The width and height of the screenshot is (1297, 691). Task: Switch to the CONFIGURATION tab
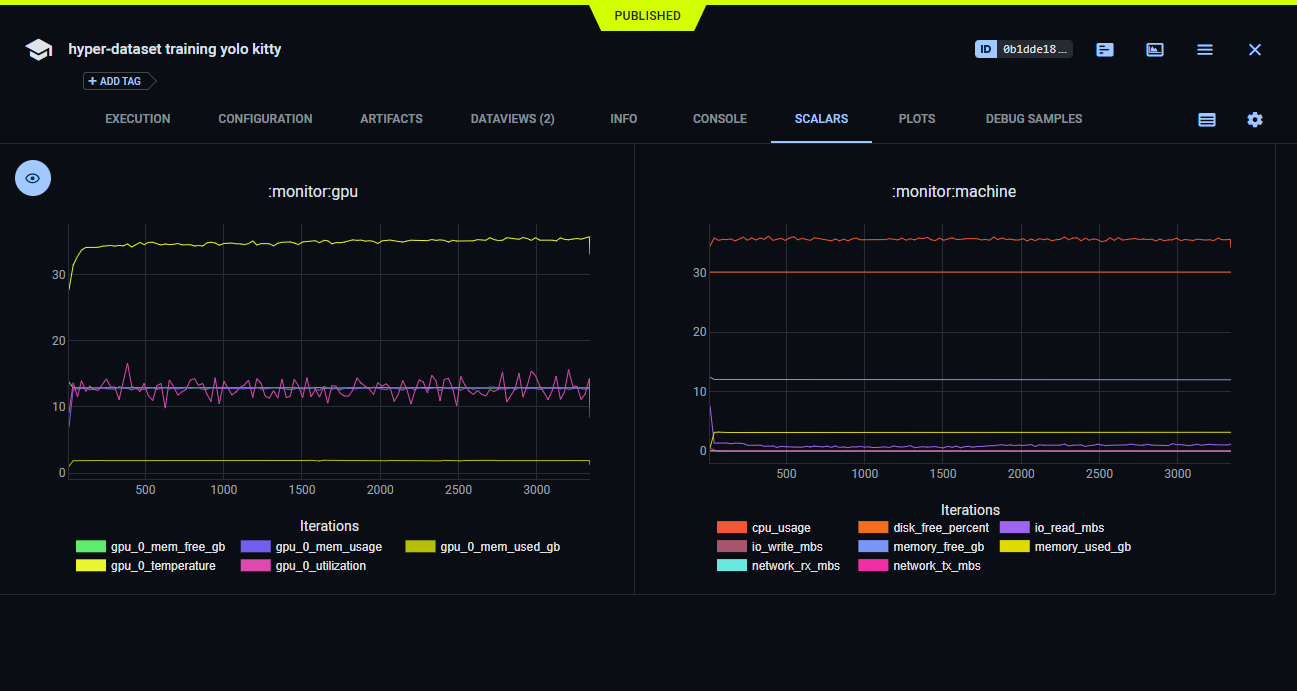[264, 119]
